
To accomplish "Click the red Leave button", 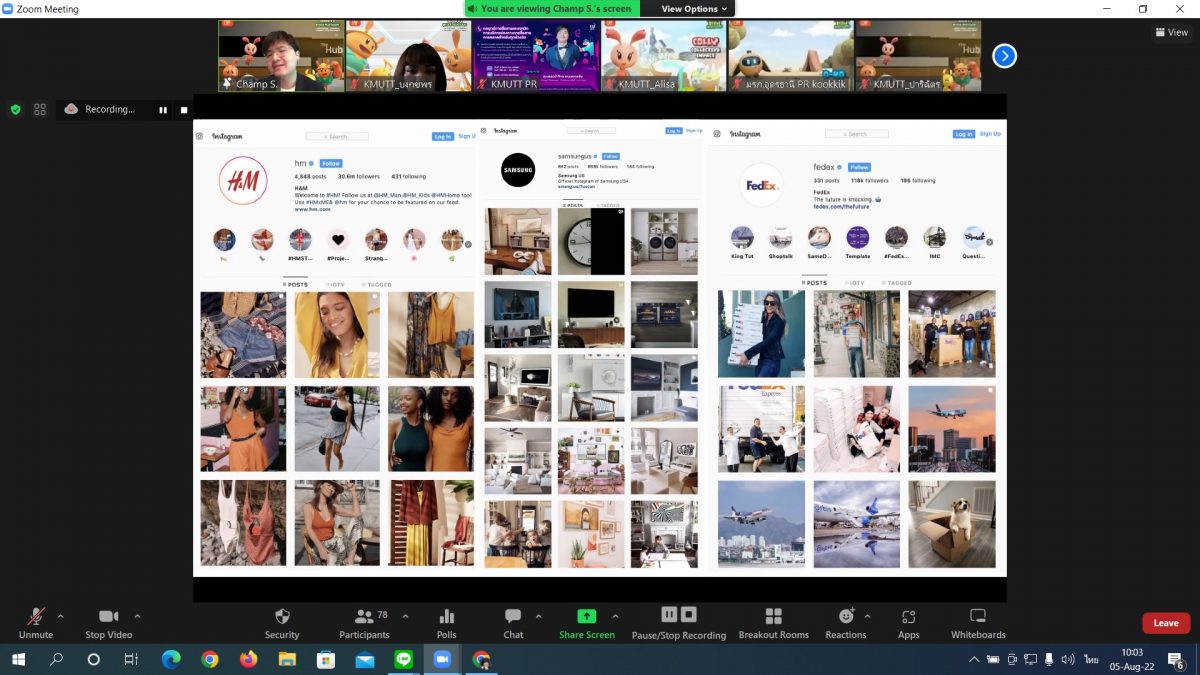I will tap(1166, 623).
